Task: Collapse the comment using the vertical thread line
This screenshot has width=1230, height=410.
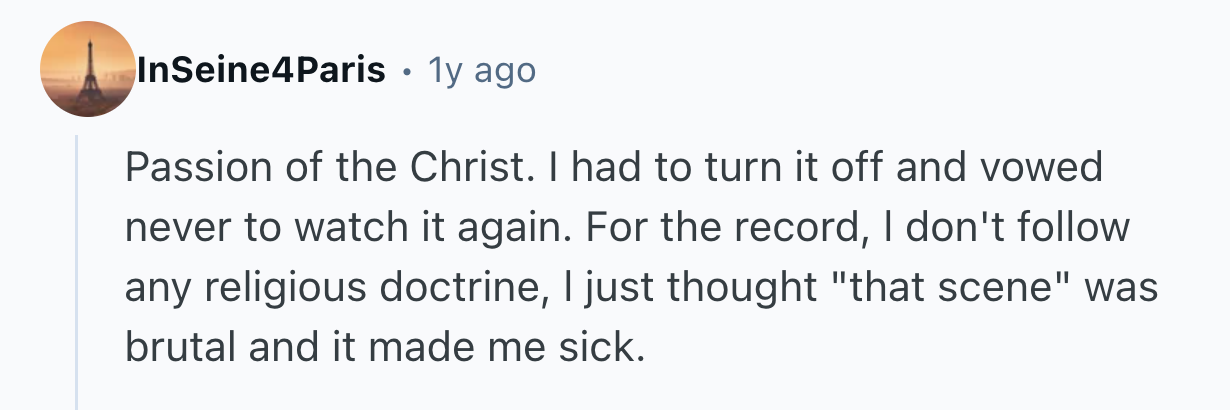Action: [x=77, y=270]
